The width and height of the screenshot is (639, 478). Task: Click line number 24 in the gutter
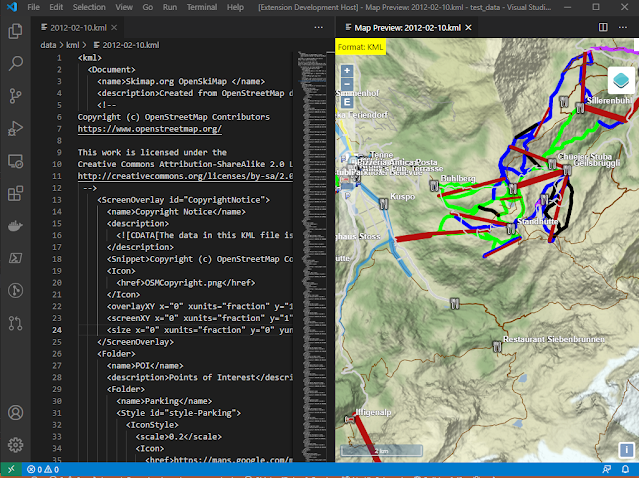click(57, 330)
